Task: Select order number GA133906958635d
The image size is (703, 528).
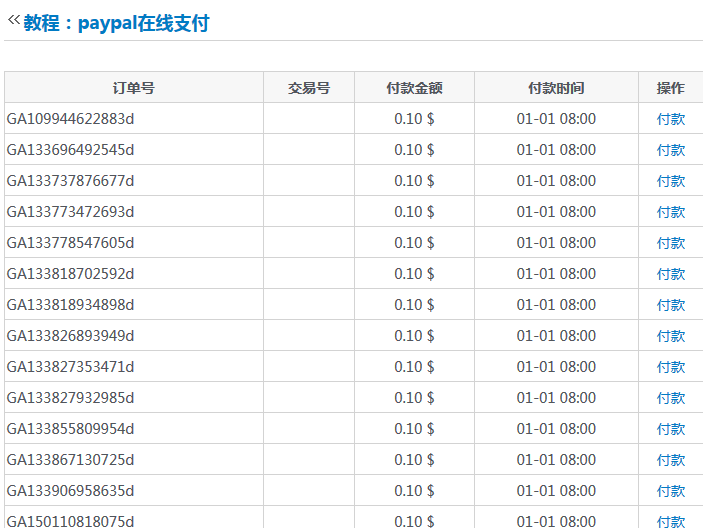Action: [70, 491]
